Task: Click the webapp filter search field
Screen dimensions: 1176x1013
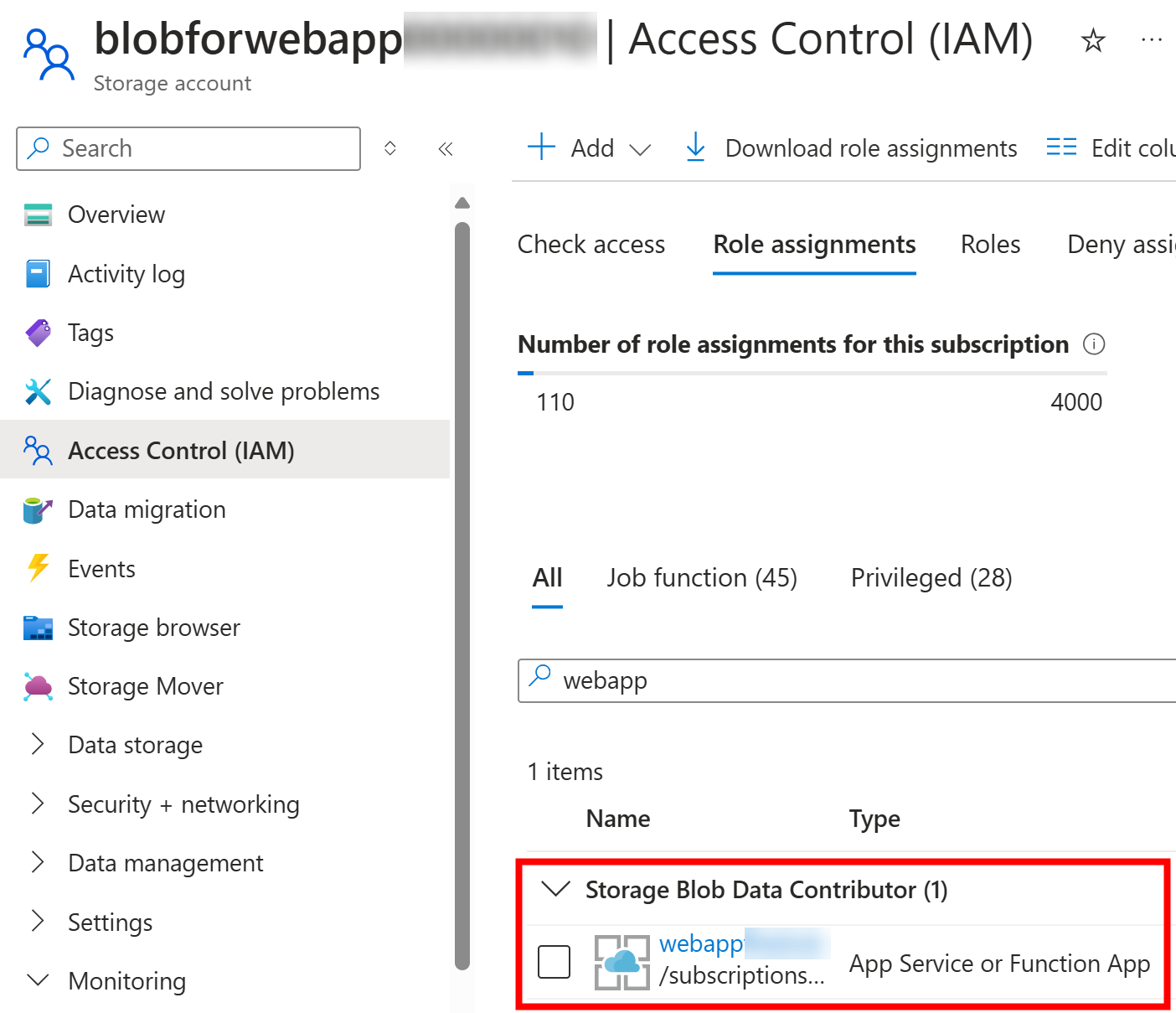Action: click(848, 680)
